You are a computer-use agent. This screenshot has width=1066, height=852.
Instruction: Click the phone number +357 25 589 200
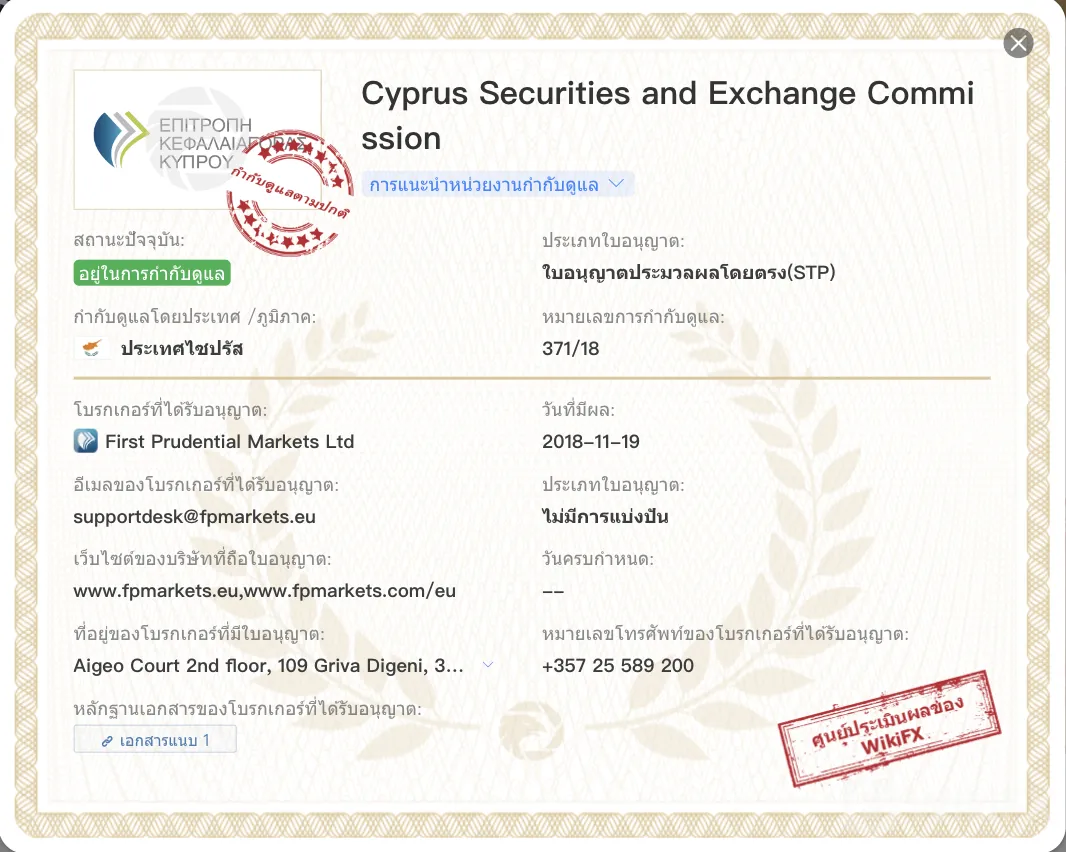pos(618,666)
